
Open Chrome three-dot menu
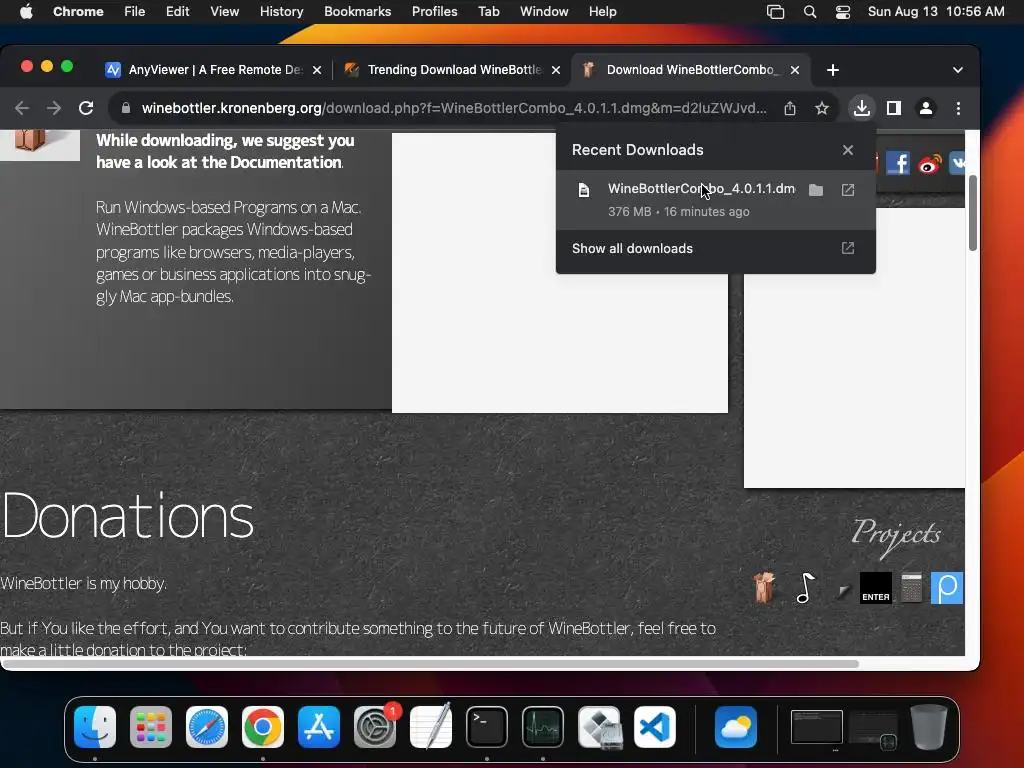coord(958,108)
